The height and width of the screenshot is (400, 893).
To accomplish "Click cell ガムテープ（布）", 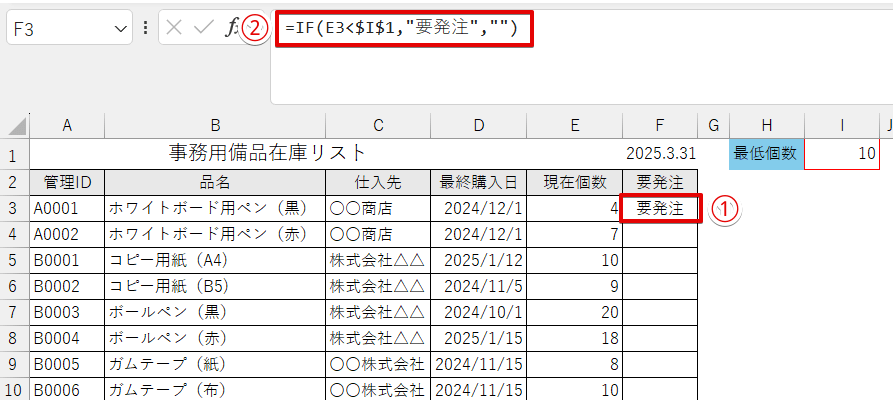I will [215, 390].
